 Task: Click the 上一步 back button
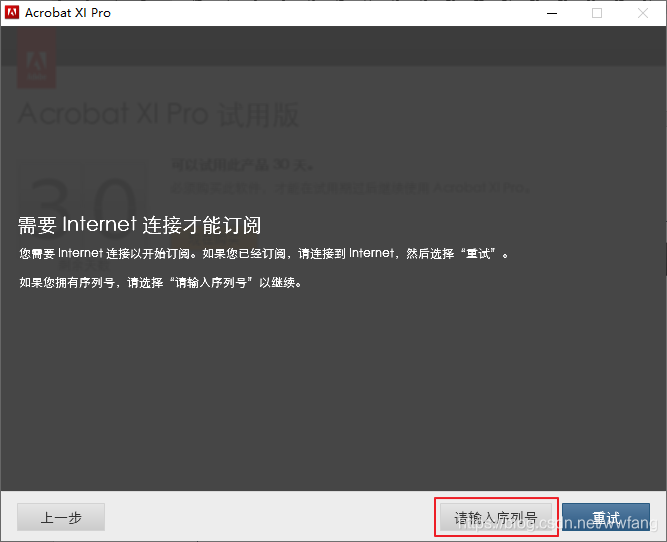tap(61, 517)
